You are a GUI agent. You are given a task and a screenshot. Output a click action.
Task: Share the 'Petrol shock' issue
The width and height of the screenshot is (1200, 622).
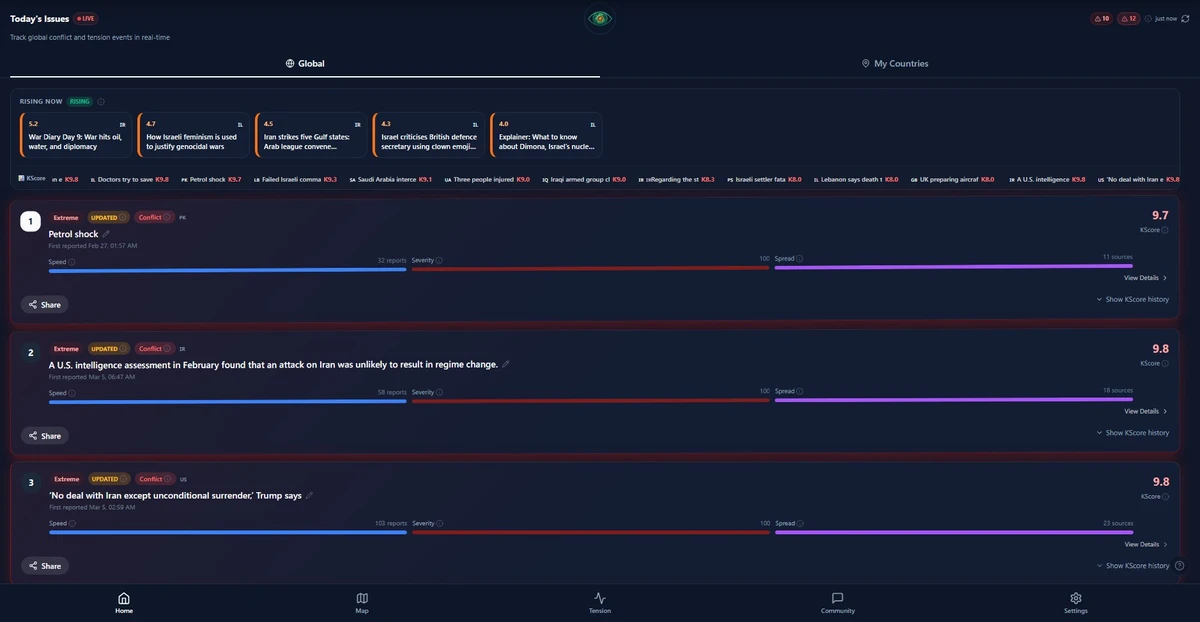pyautogui.click(x=45, y=304)
